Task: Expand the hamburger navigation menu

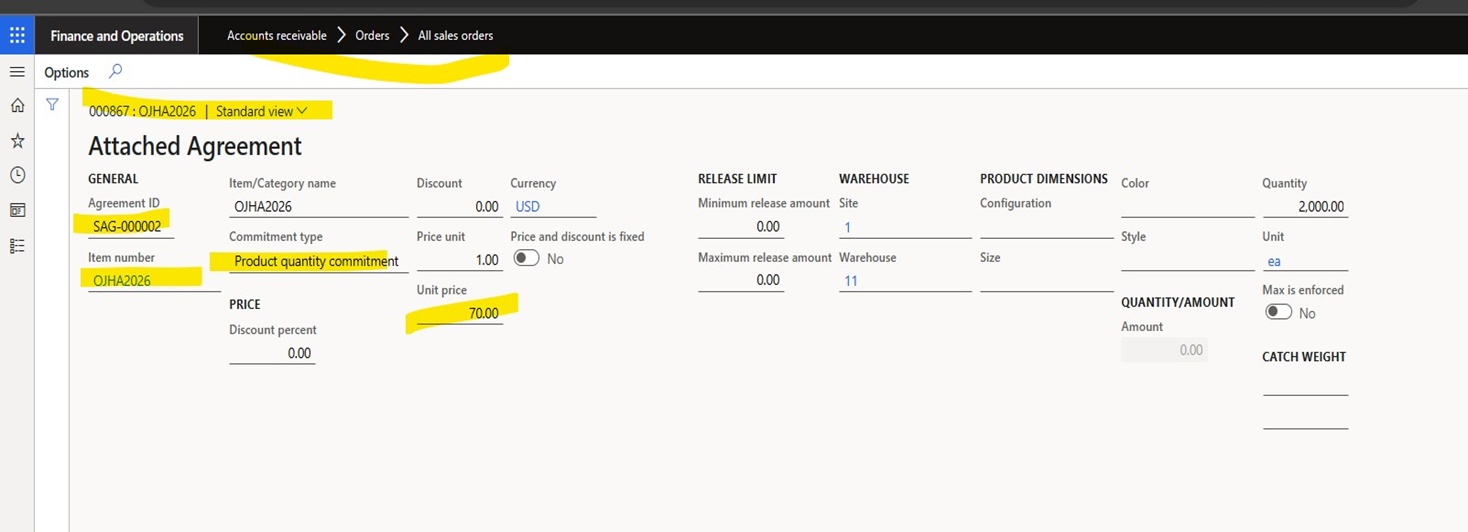Action: pyautogui.click(x=17, y=72)
